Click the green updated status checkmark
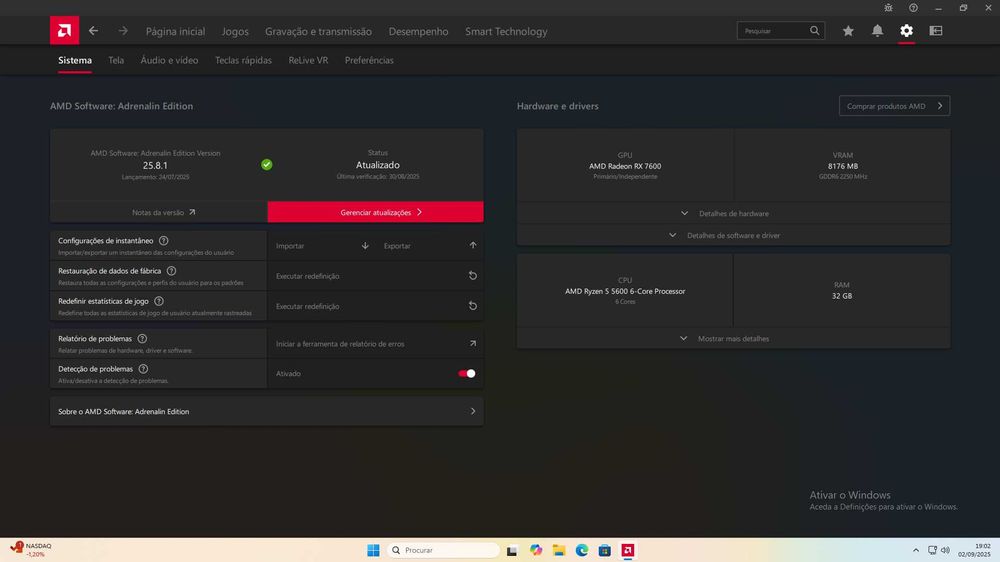This screenshot has height=562, width=1000. tap(267, 165)
